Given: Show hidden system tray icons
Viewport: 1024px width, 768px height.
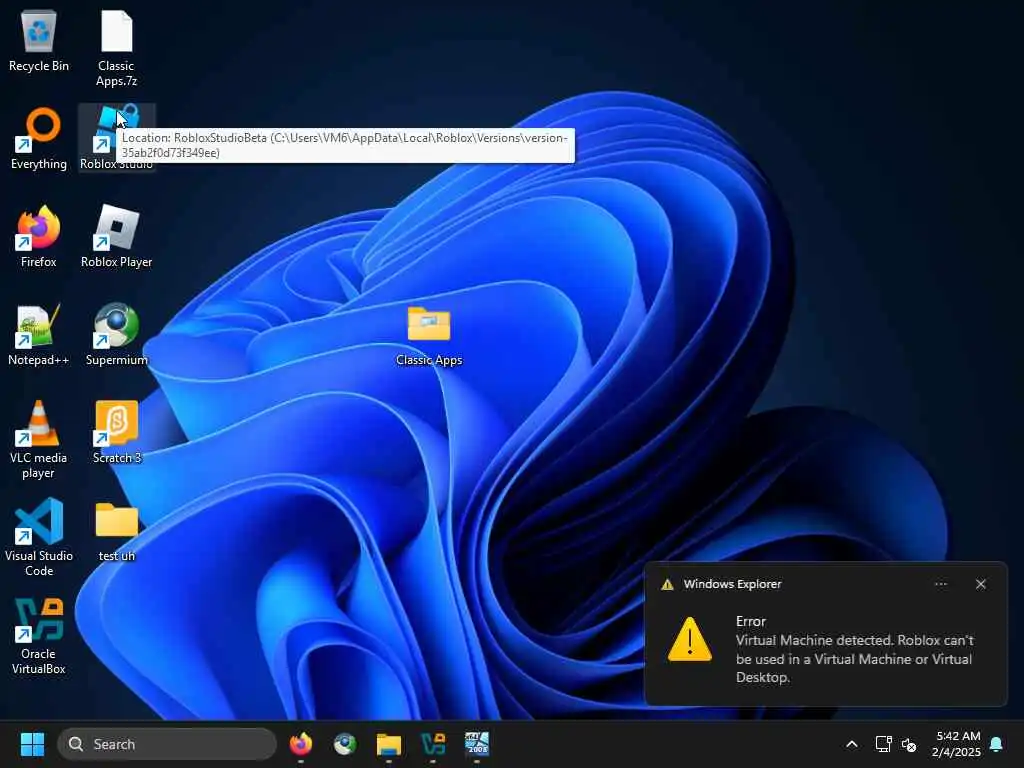Looking at the screenshot, I should pos(852,744).
